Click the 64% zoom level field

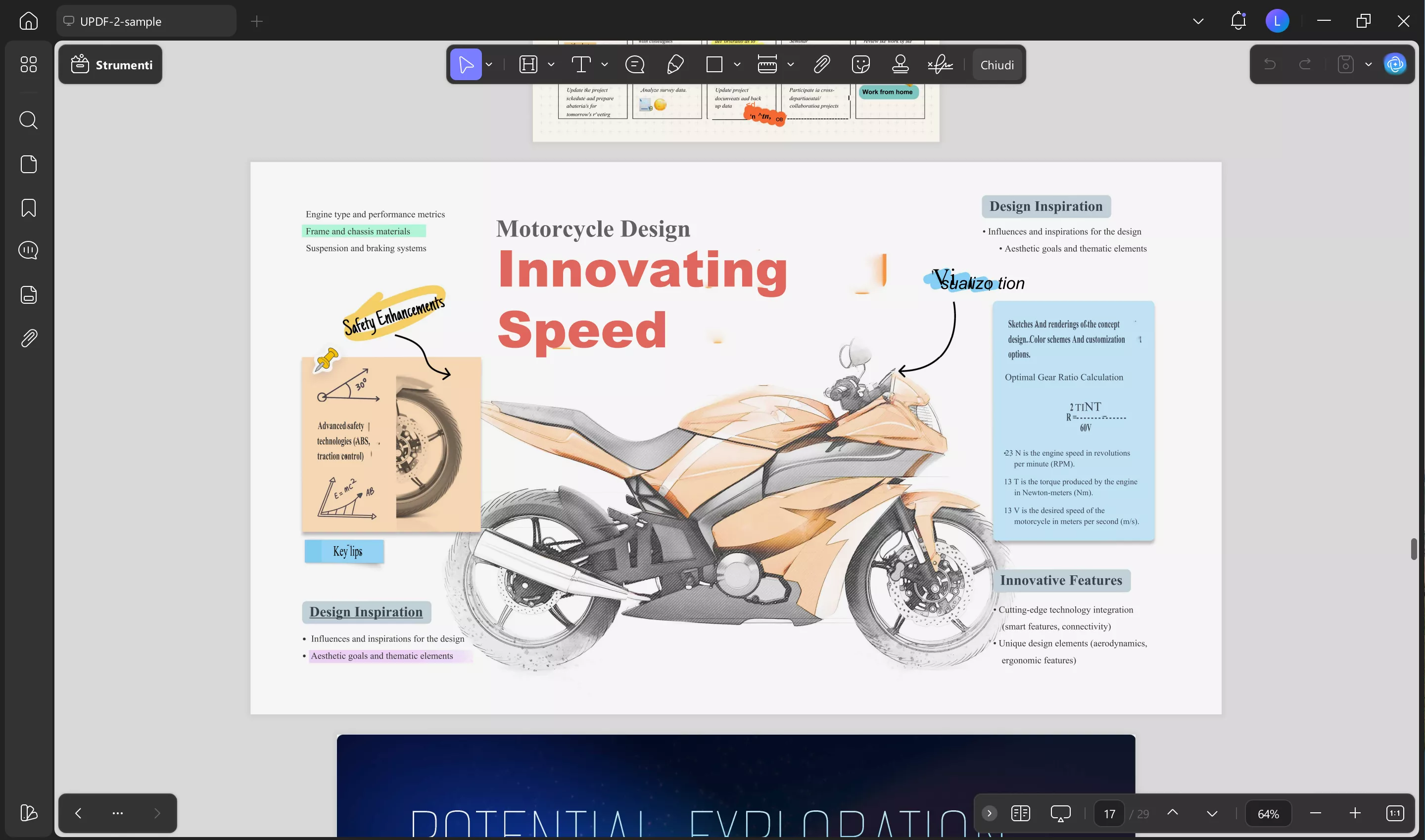coord(1269,813)
